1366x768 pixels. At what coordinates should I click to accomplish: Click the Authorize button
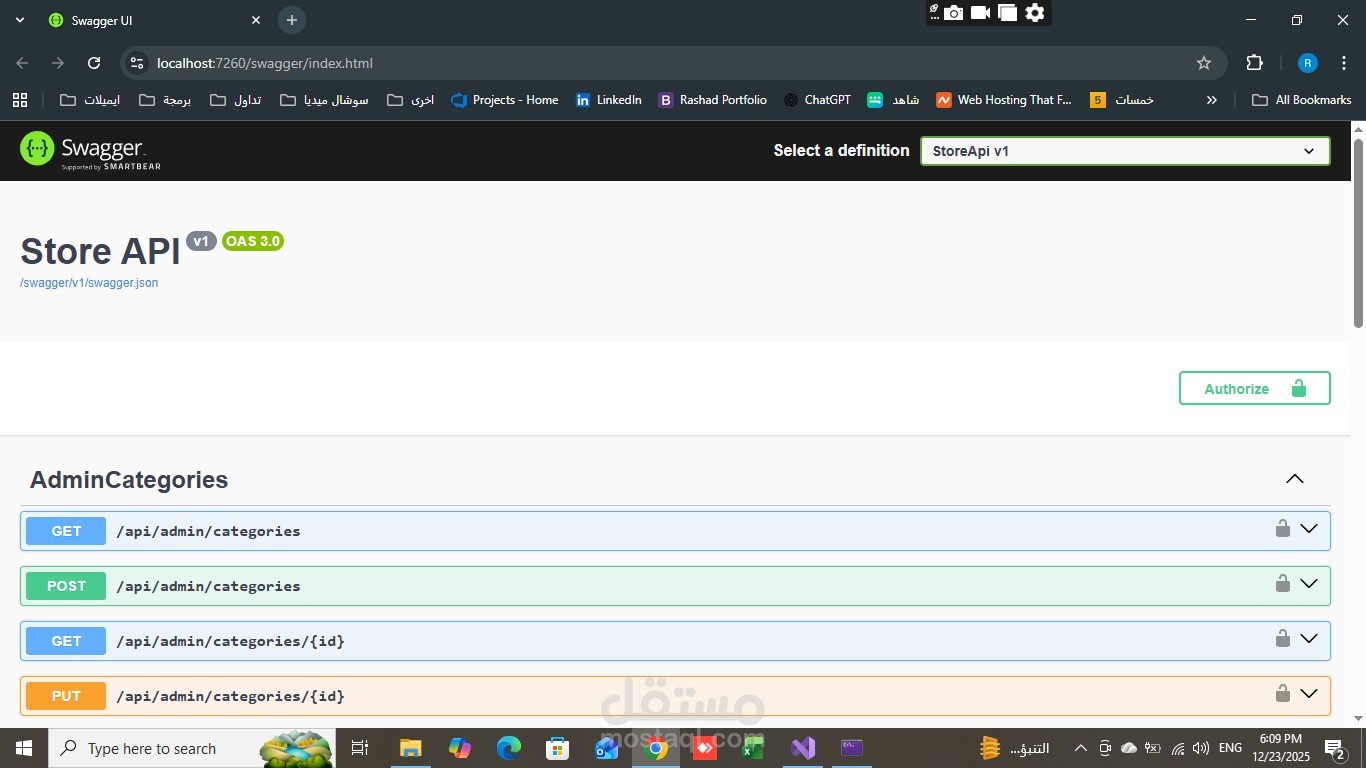pos(1254,388)
